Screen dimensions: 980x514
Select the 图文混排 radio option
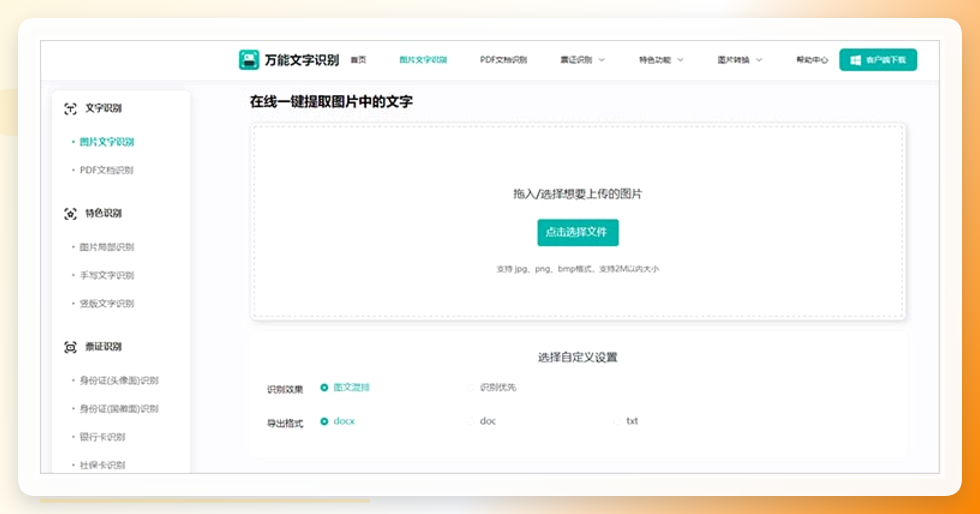pyautogui.click(x=324, y=388)
